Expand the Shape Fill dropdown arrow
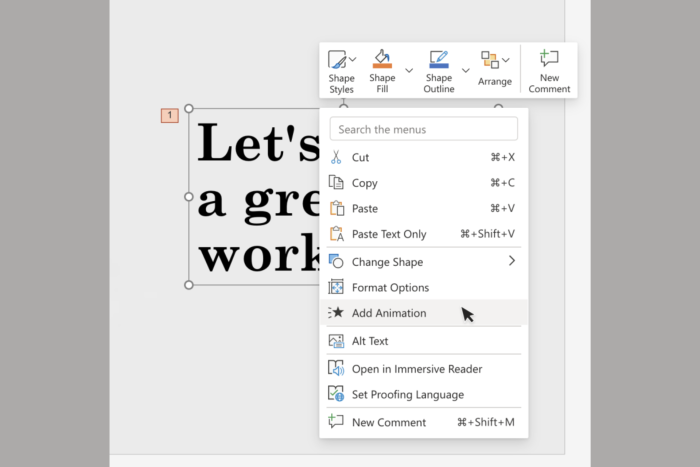This screenshot has width=700, height=467. (409, 71)
